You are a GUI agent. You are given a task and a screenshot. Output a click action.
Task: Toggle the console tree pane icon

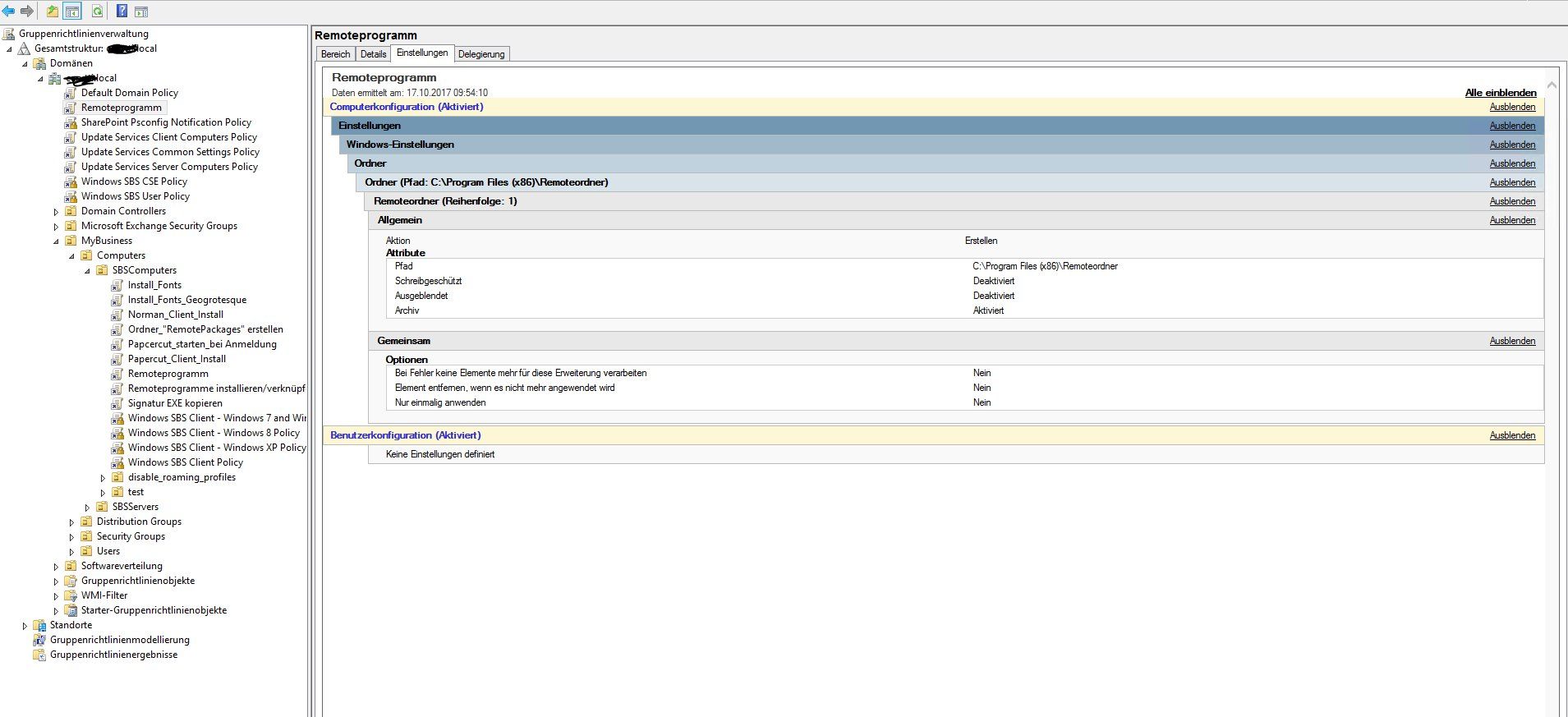click(72, 11)
